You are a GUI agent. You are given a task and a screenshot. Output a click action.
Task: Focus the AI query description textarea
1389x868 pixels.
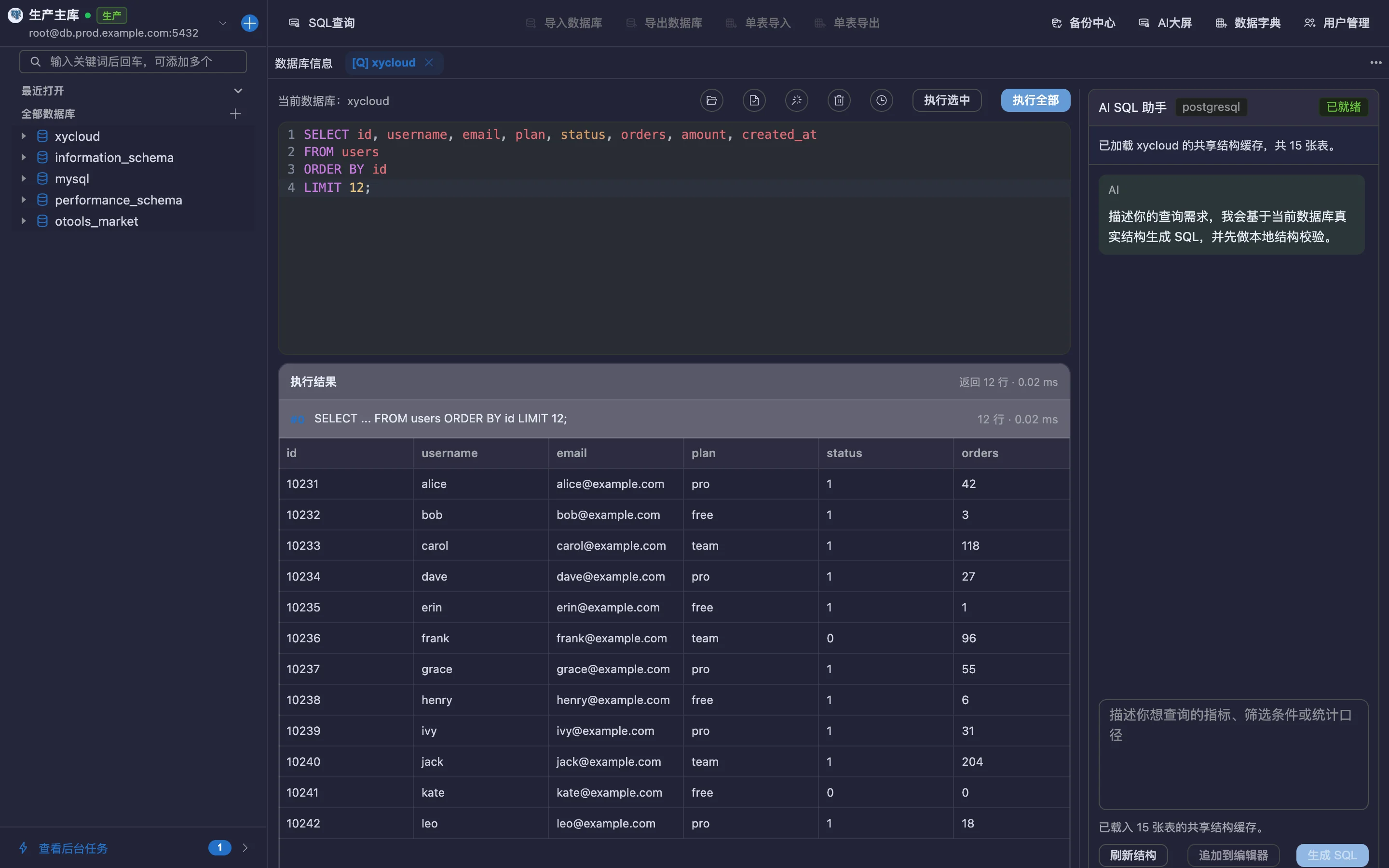(x=1233, y=754)
